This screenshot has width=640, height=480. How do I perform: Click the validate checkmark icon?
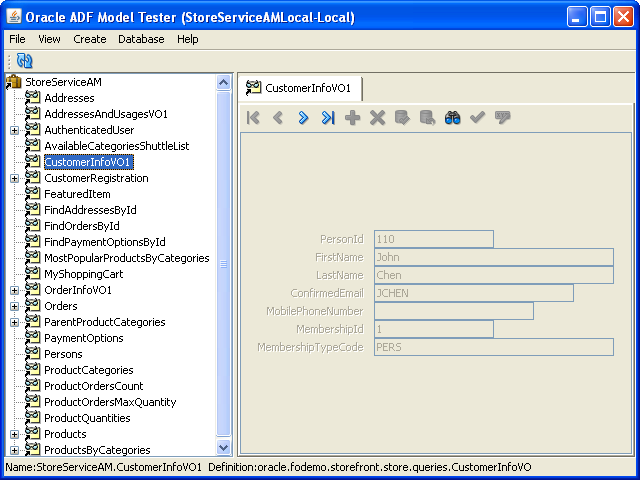[x=477, y=118]
